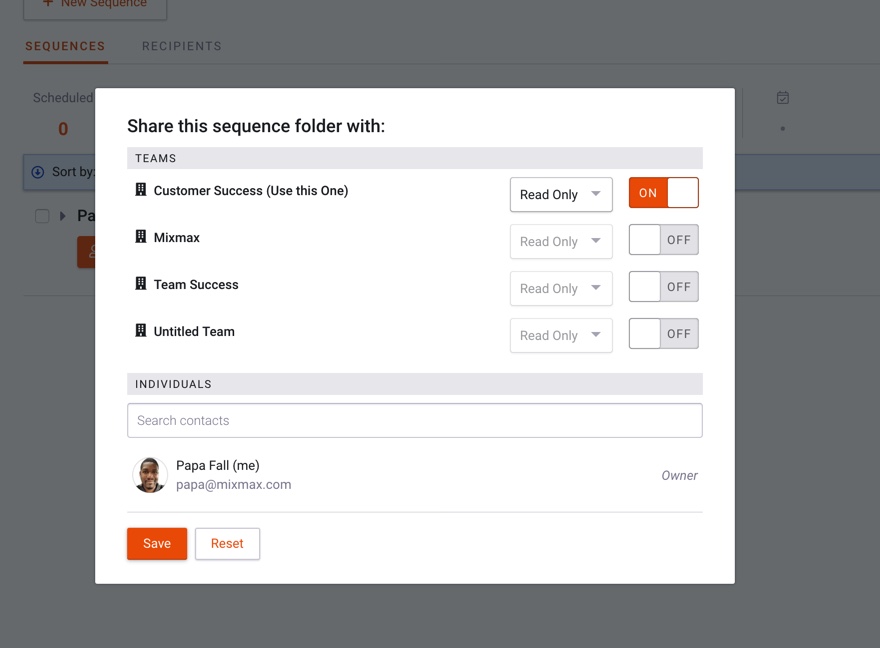The width and height of the screenshot is (880, 648).
Task: Click the Owner label for Papa Fall
Action: tap(679, 476)
